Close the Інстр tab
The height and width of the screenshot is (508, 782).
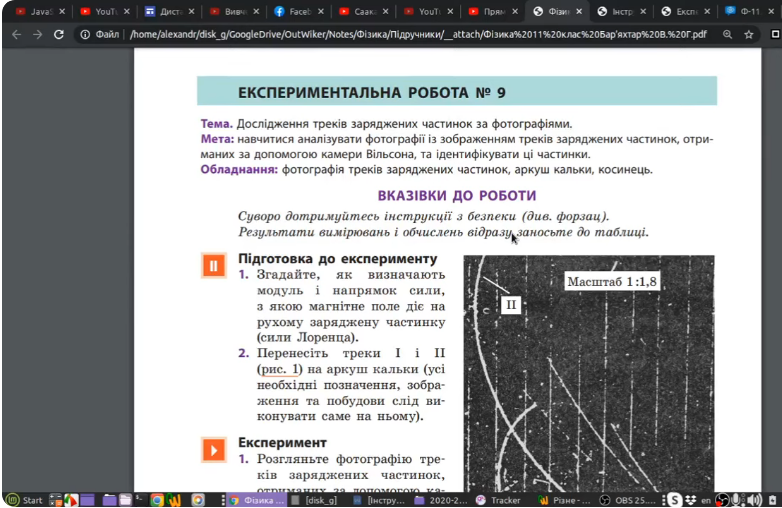643,11
